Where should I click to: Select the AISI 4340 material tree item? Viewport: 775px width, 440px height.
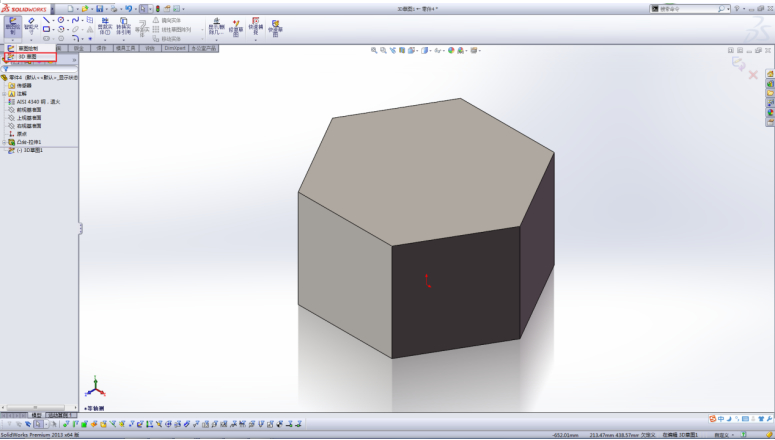click(x=35, y=102)
